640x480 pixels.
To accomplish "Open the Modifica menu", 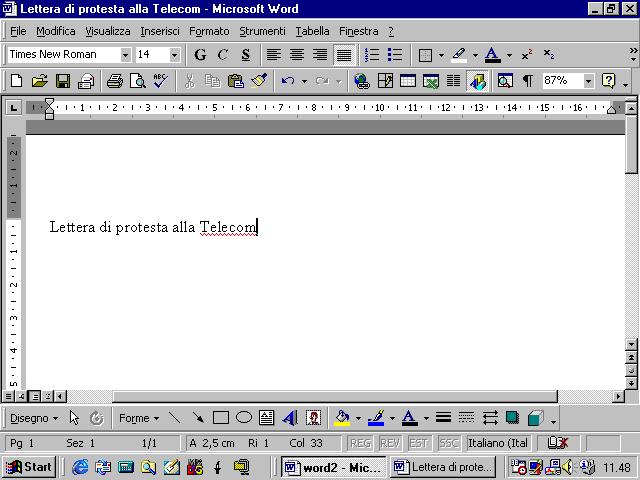I will point(56,31).
